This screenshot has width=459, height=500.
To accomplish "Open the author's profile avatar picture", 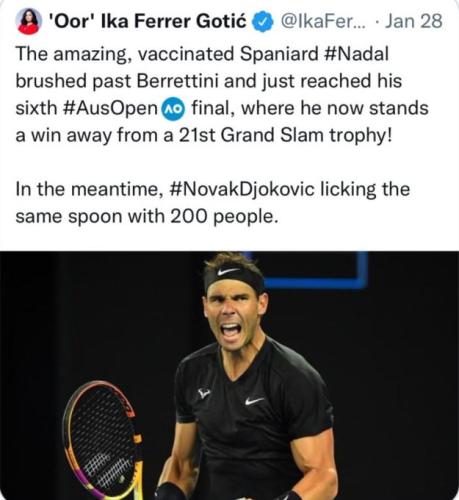I will 29,21.
